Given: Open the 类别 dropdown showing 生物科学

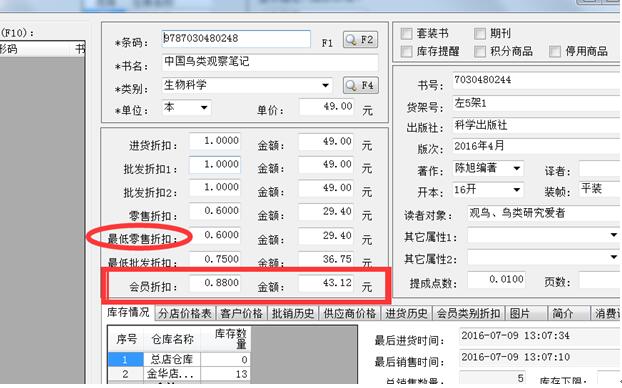Looking at the screenshot, I should [325, 85].
